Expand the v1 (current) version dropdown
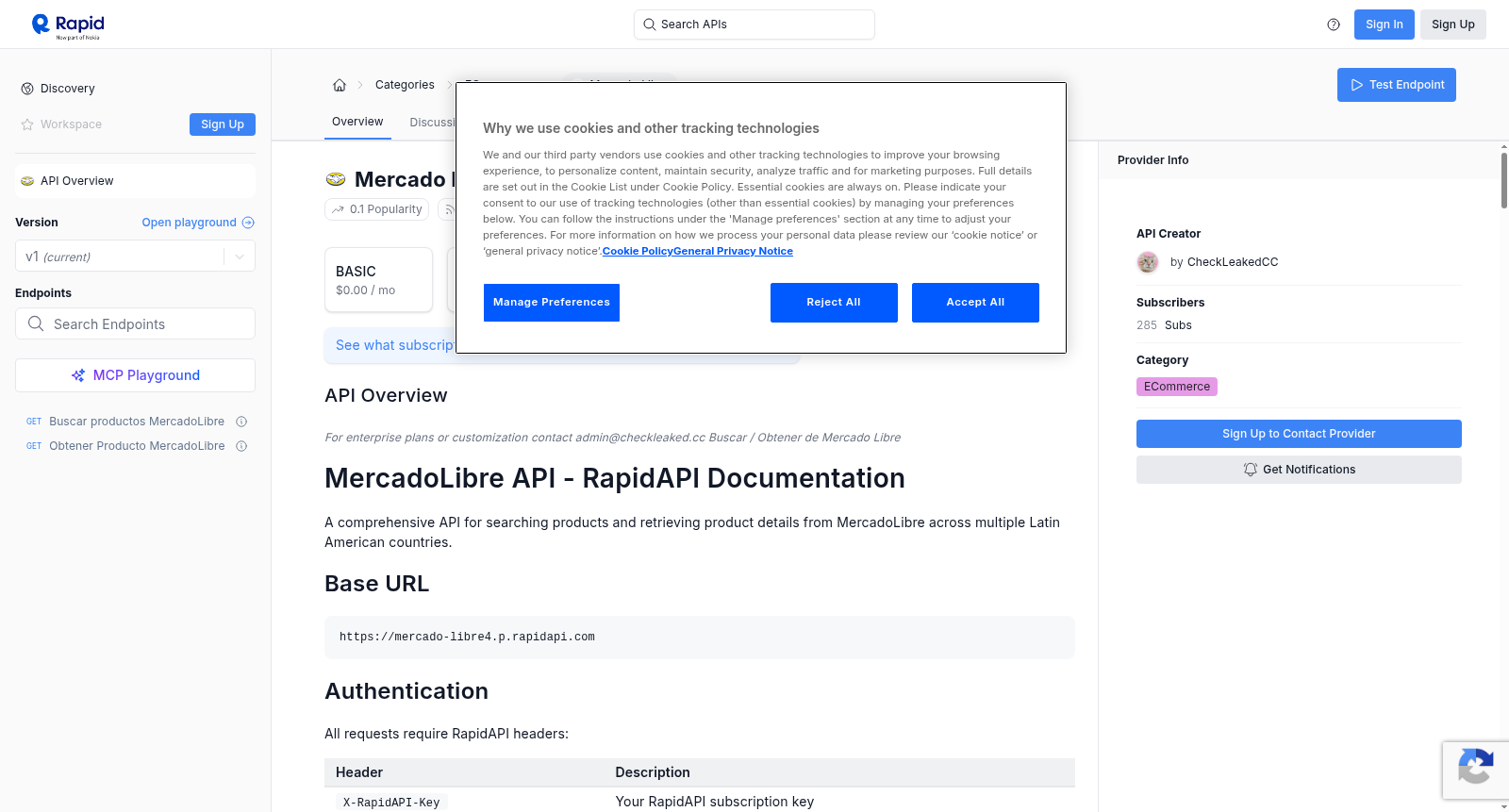 point(240,257)
